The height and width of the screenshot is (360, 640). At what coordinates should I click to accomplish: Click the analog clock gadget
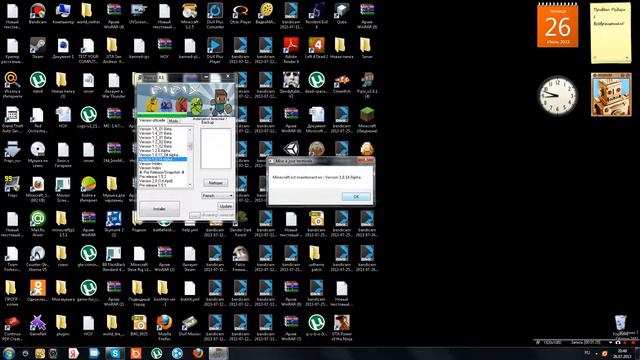[558, 96]
